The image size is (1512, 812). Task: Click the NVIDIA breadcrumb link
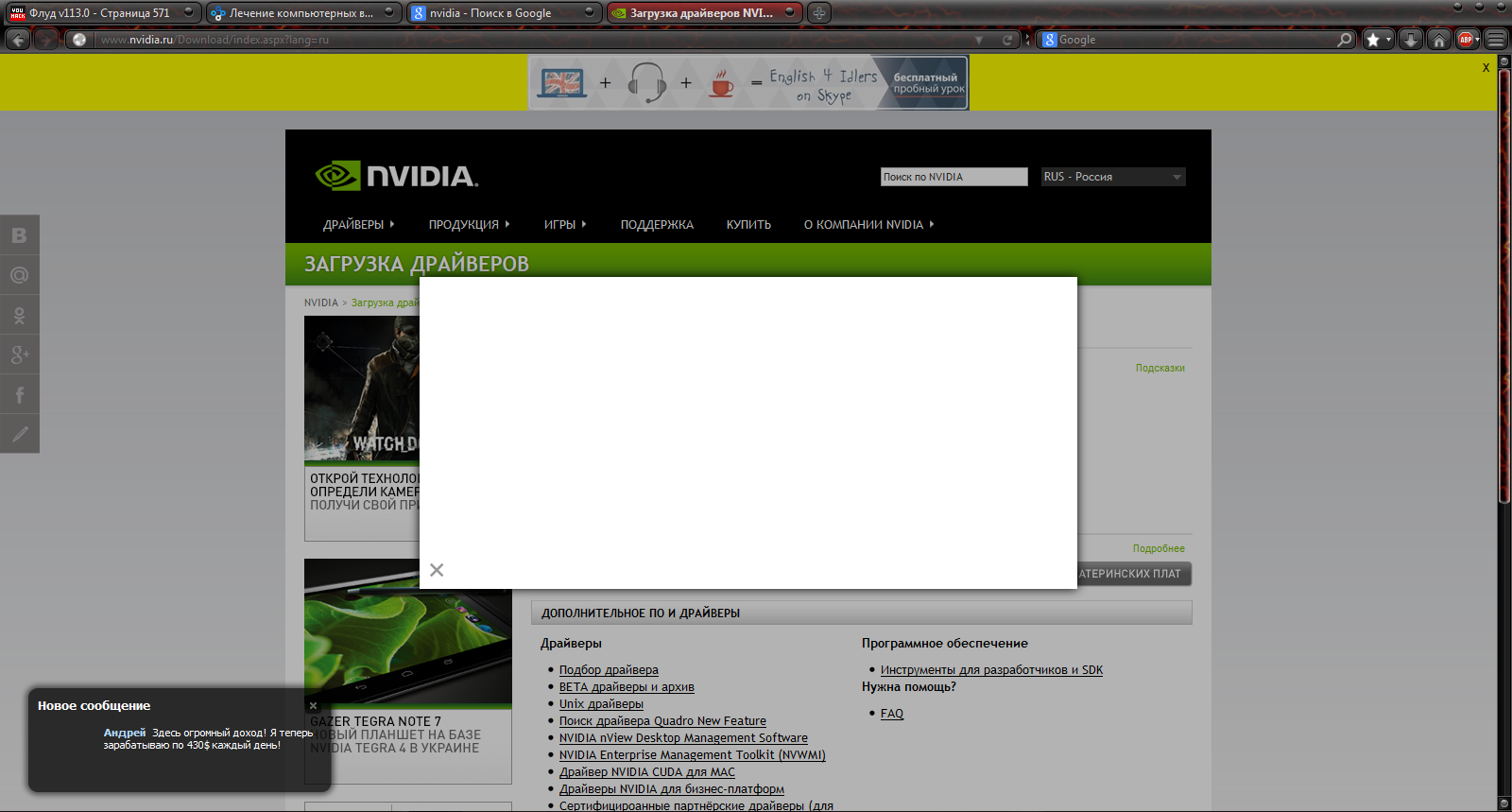point(320,303)
